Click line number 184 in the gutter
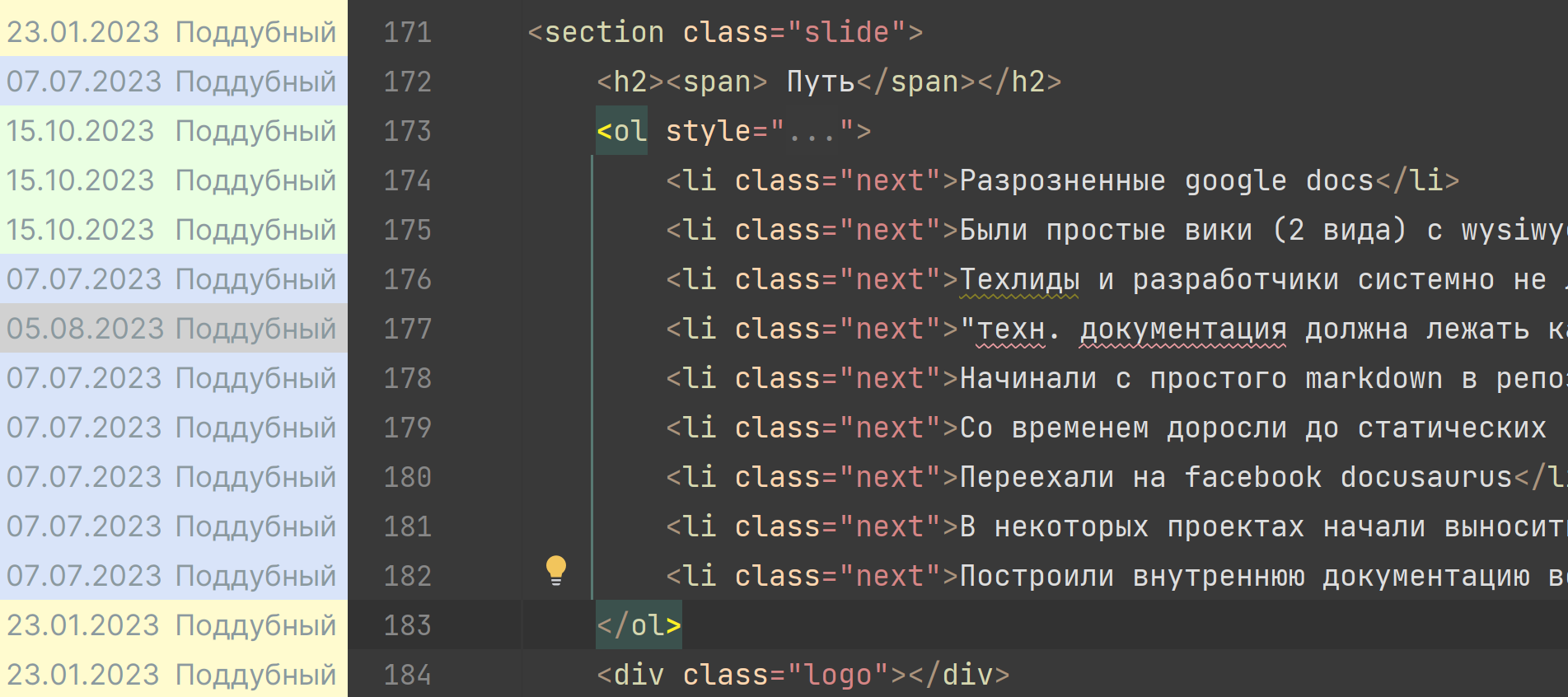Viewport: 1568px width, 697px height. (x=407, y=675)
